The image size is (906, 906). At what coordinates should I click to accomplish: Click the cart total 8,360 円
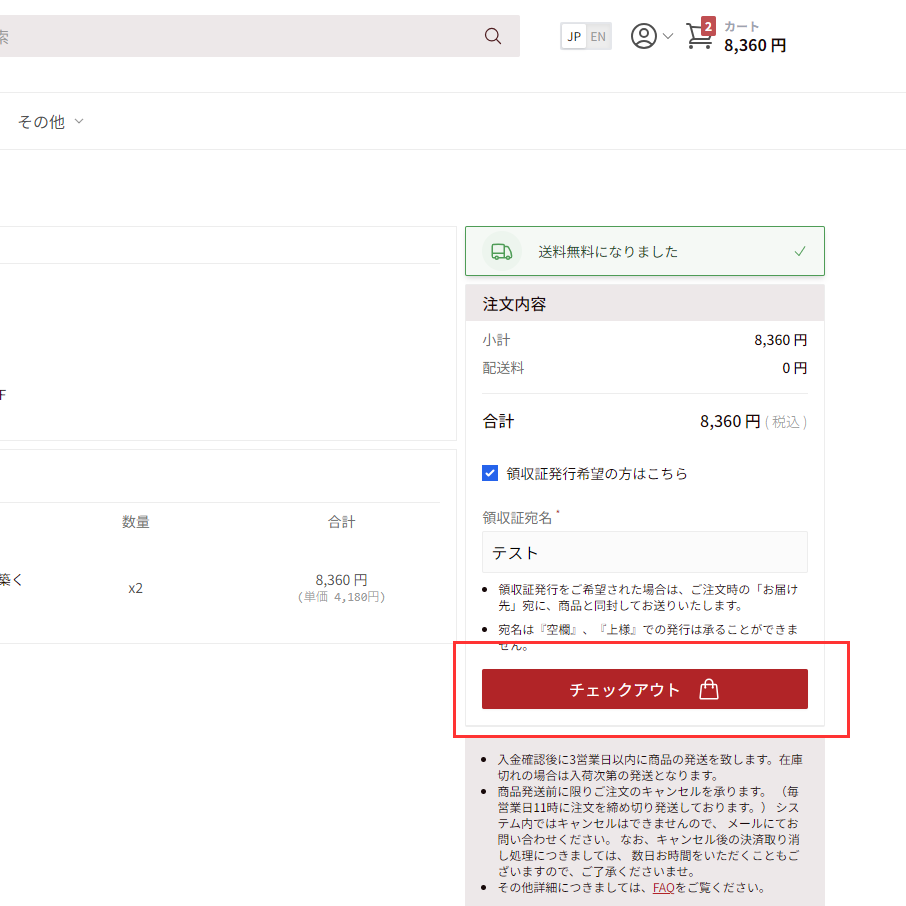pyautogui.click(x=755, y=45)
